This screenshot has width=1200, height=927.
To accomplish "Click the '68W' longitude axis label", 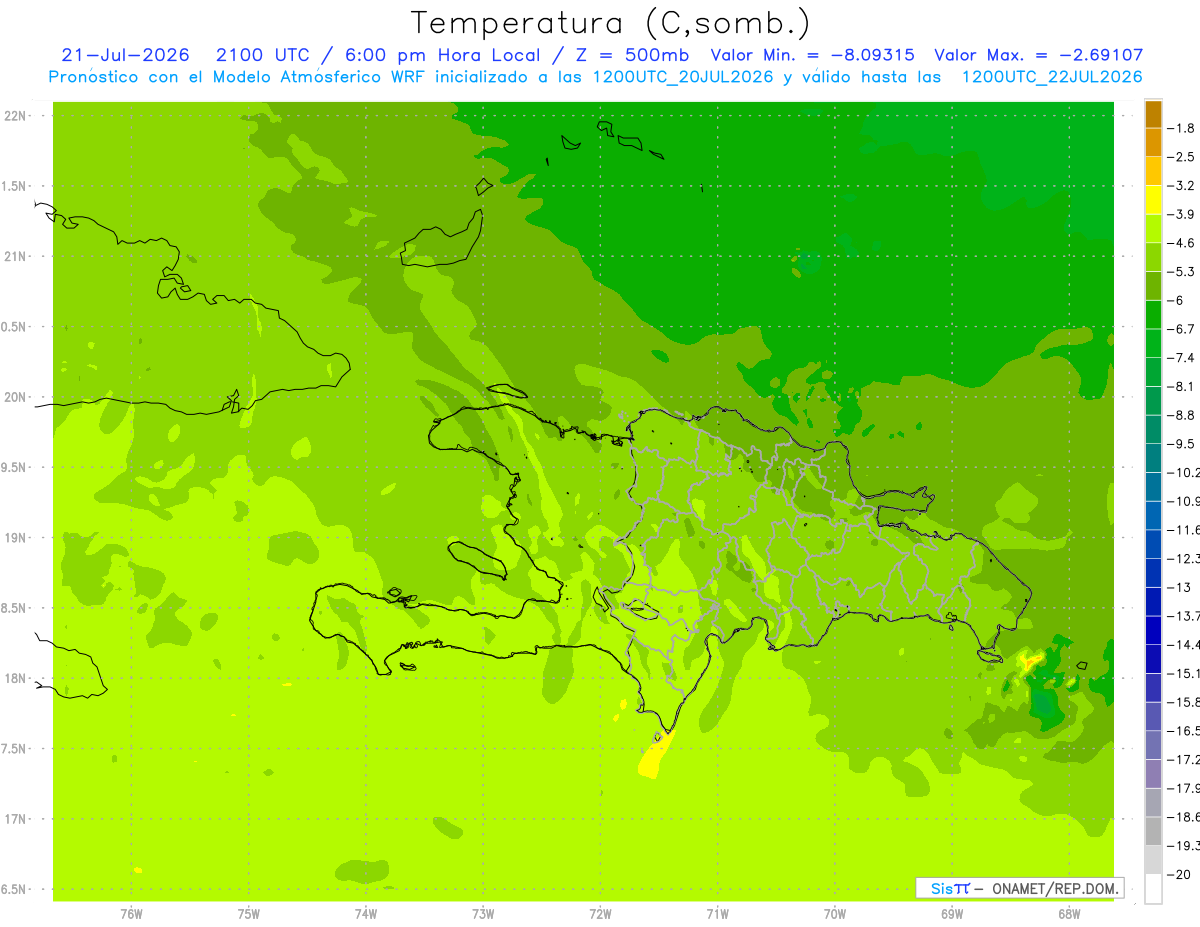I will point(1068,913).
